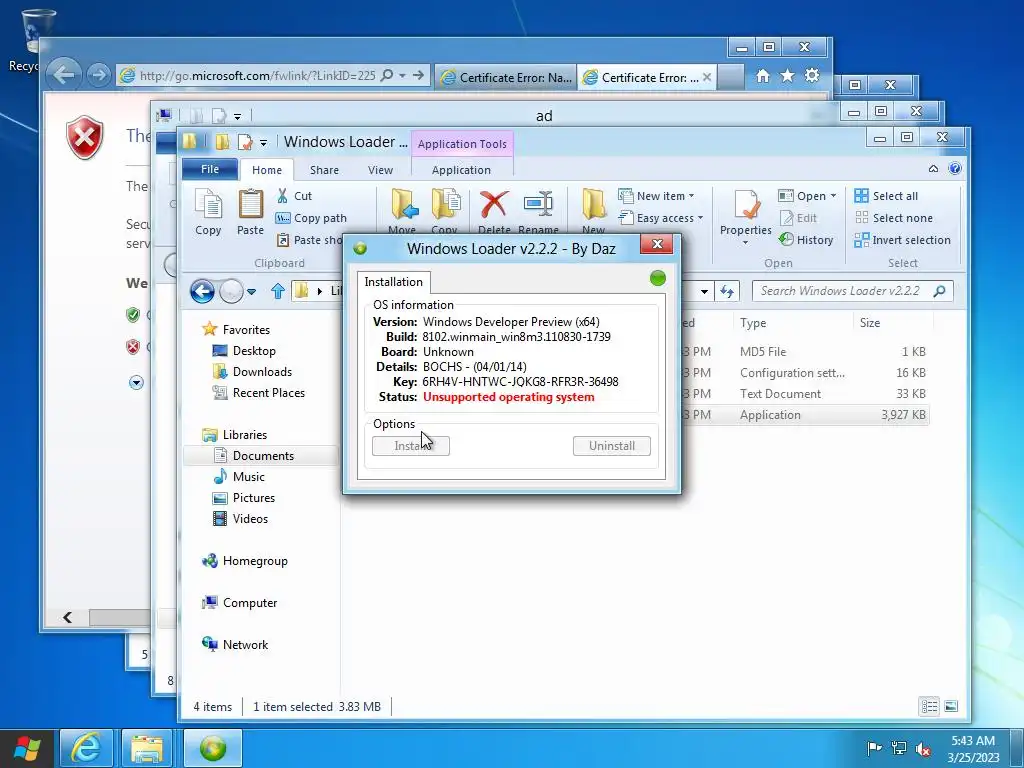Click the Refresh icon beside address bar
This screenshot has height=768, width=1024.
(x=727, y=291)
